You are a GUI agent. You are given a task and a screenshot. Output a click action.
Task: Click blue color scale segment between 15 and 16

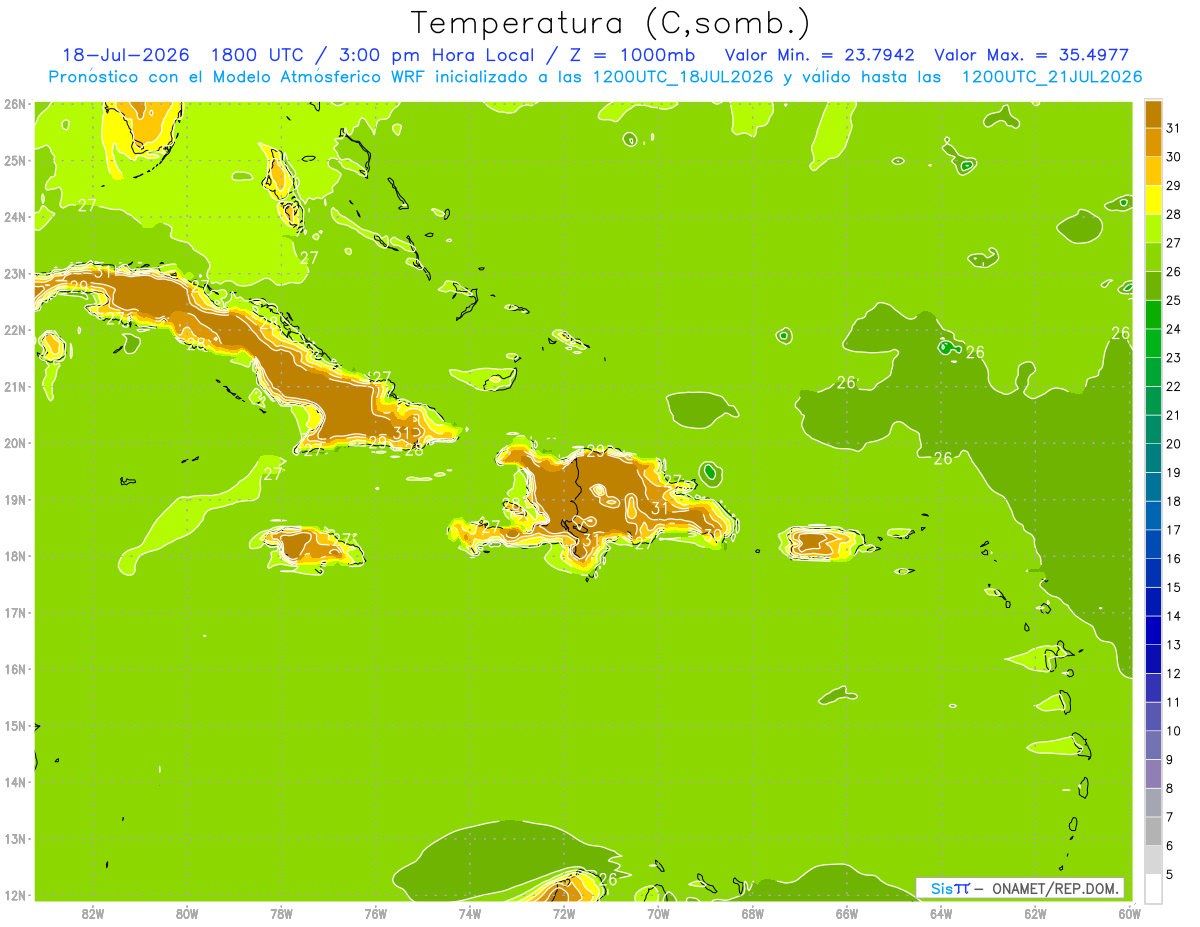[1153, 572]
